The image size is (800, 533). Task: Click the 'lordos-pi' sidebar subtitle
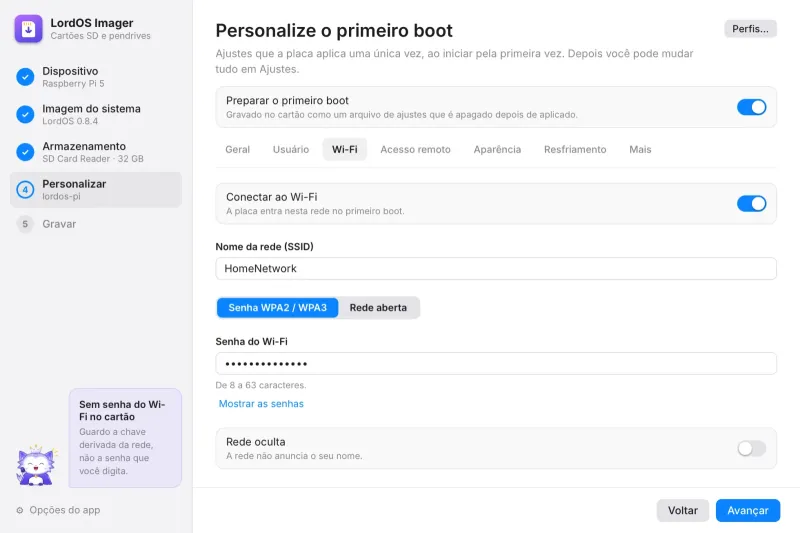tap(61, 196)
